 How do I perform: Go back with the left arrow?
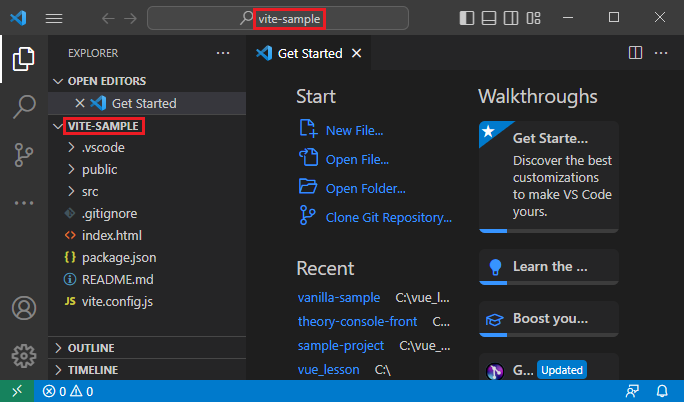[108, 18]
